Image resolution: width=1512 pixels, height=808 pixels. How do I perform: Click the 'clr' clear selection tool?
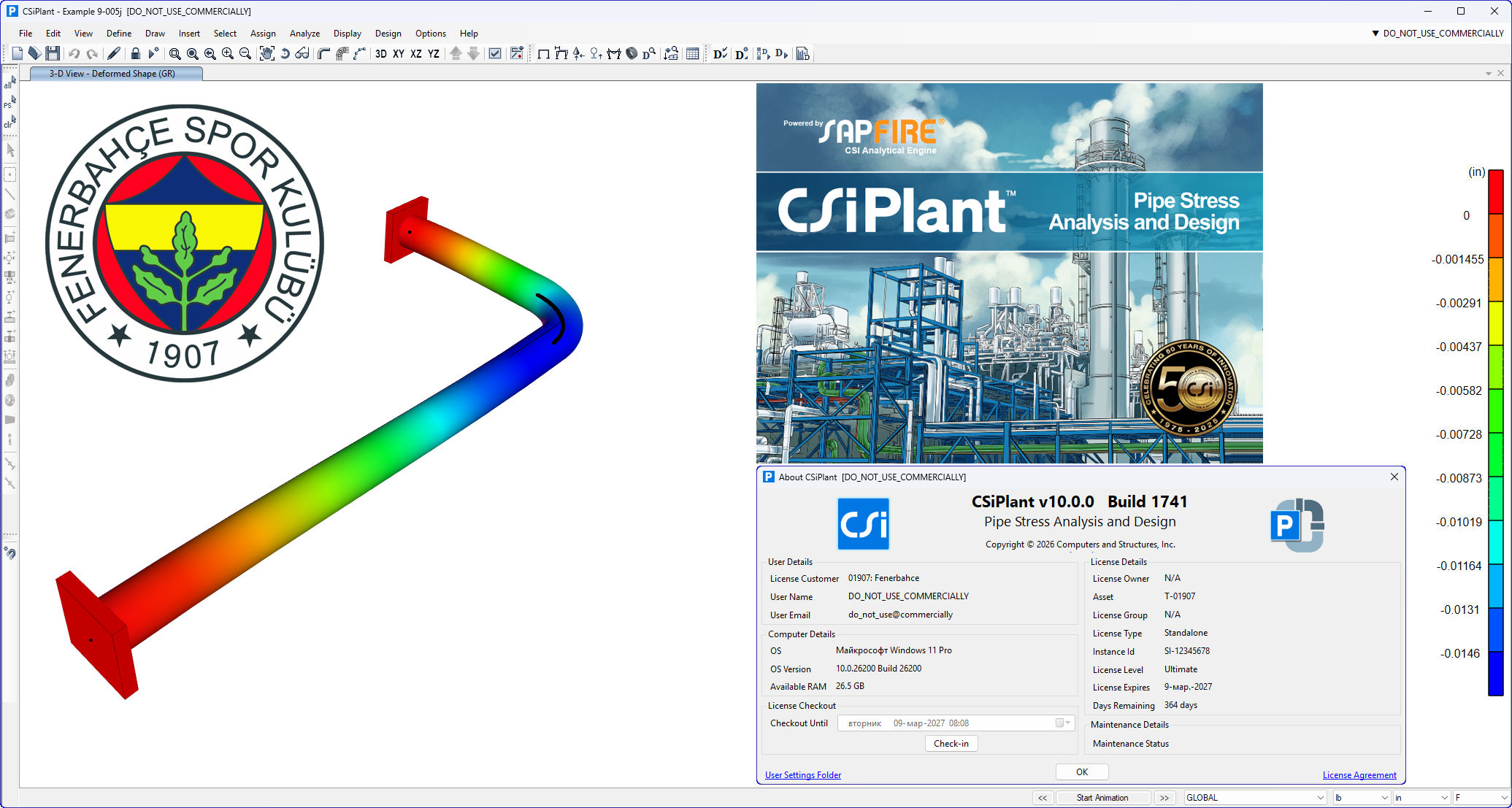coord(9,122)
